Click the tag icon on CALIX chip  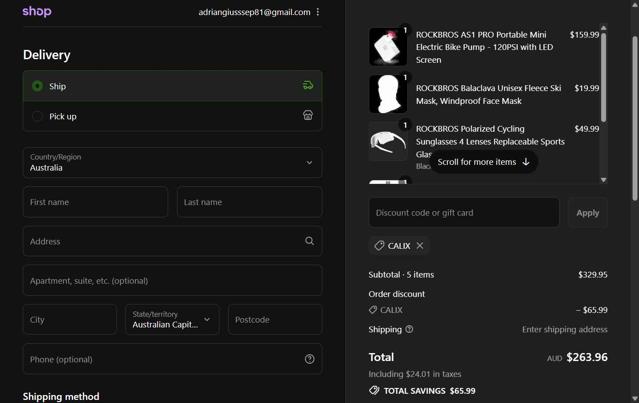379,246
